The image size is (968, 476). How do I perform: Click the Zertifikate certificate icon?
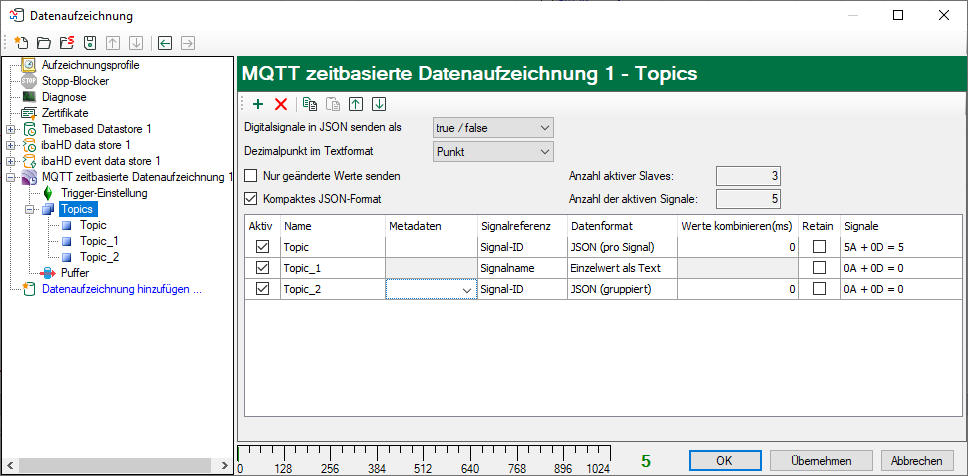click(29, 113)
